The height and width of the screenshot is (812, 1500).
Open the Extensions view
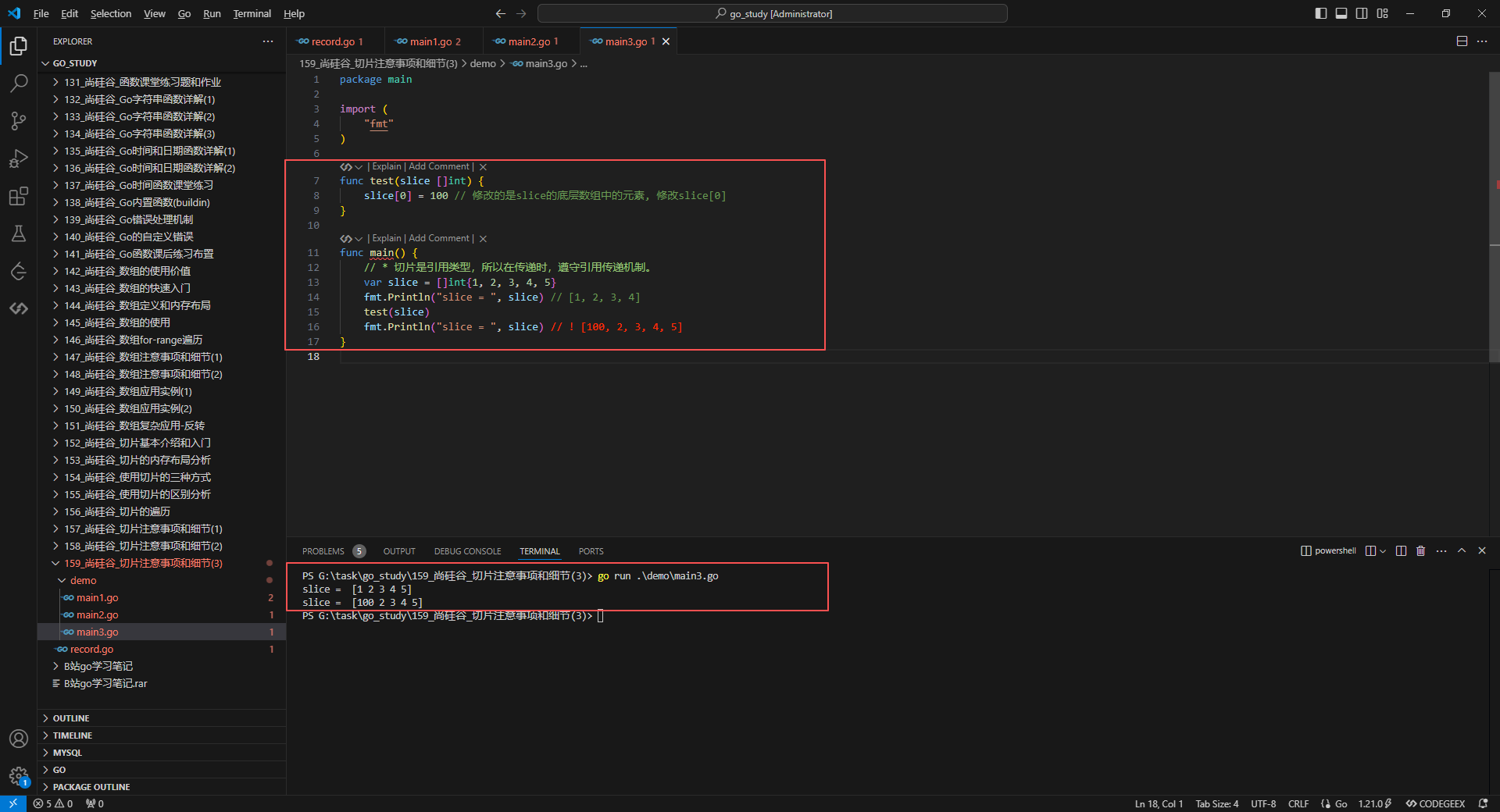[x=19, y=196]
